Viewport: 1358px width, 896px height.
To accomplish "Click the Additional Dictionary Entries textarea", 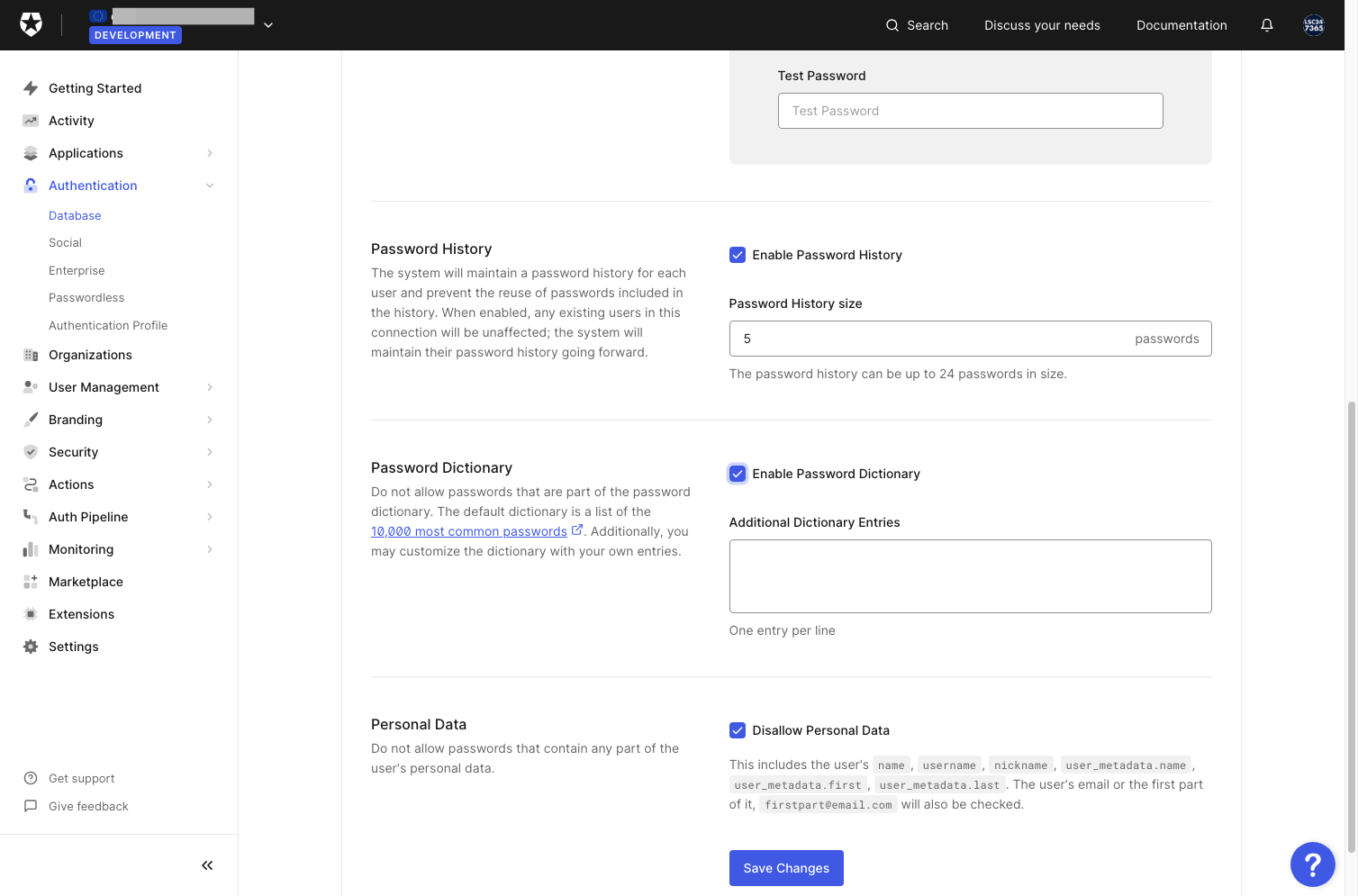I will coord(970,576).
